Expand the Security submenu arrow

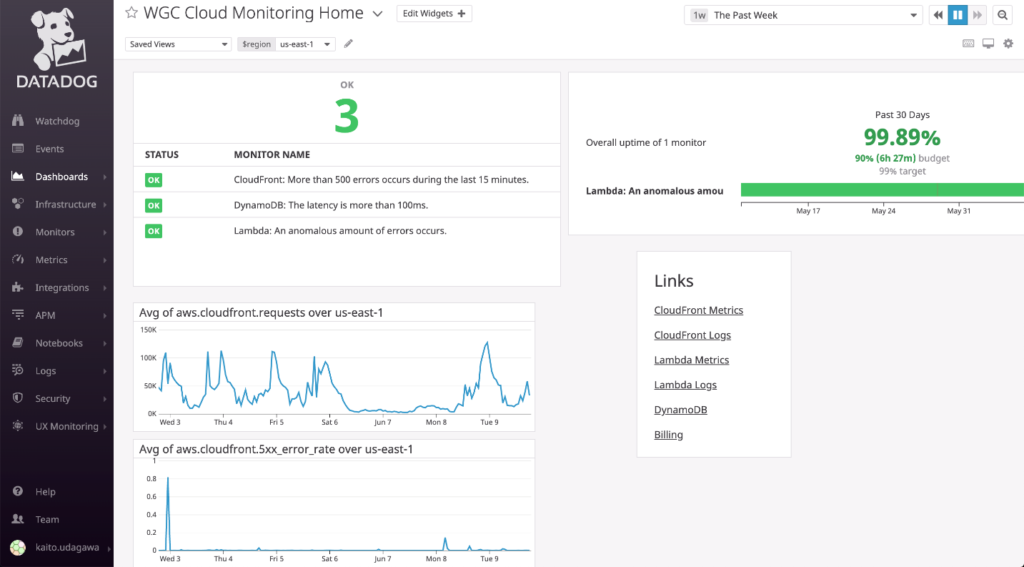pyautogui.click(x=104, y=398)
